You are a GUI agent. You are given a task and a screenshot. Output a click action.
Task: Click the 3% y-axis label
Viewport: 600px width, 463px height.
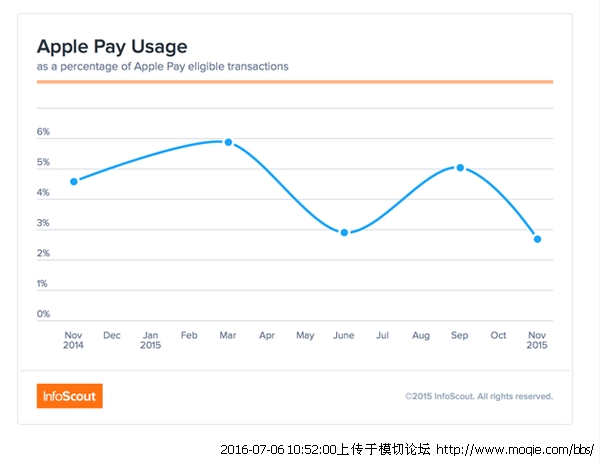pyautogui.click(x=43, y=223)
